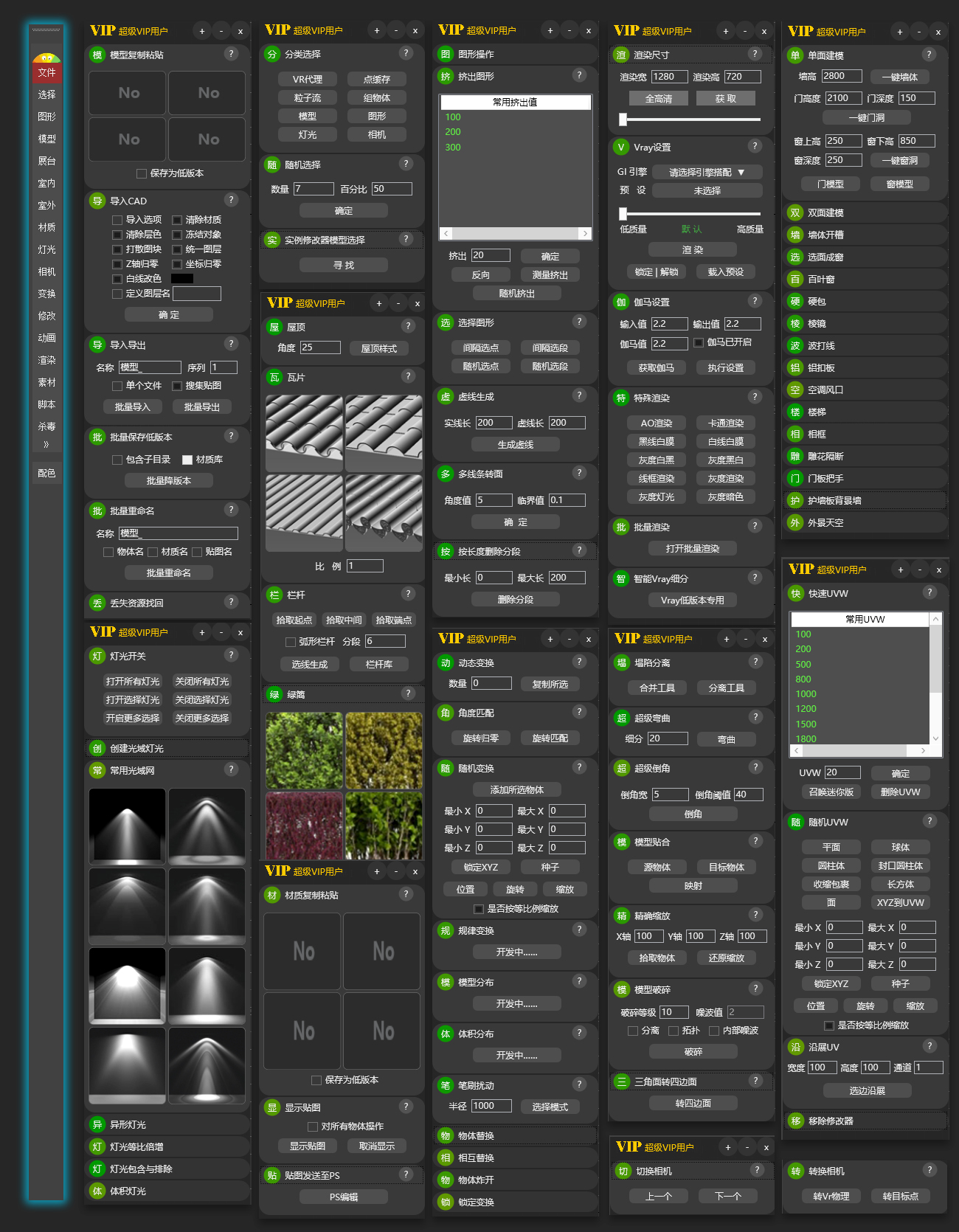
Task: Expand the 物体替换 rollout
Action: pos(515,1135)
